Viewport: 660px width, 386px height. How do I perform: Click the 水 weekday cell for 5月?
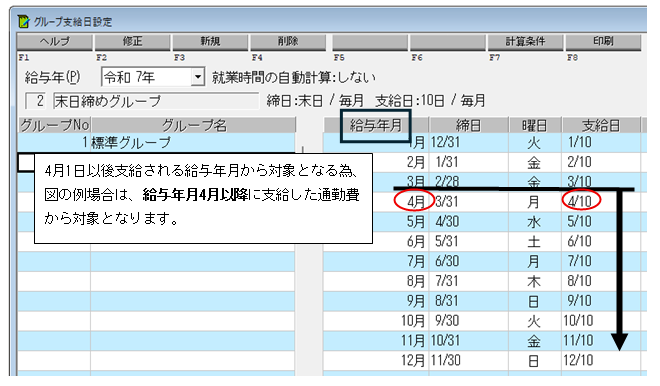(535, 221)
